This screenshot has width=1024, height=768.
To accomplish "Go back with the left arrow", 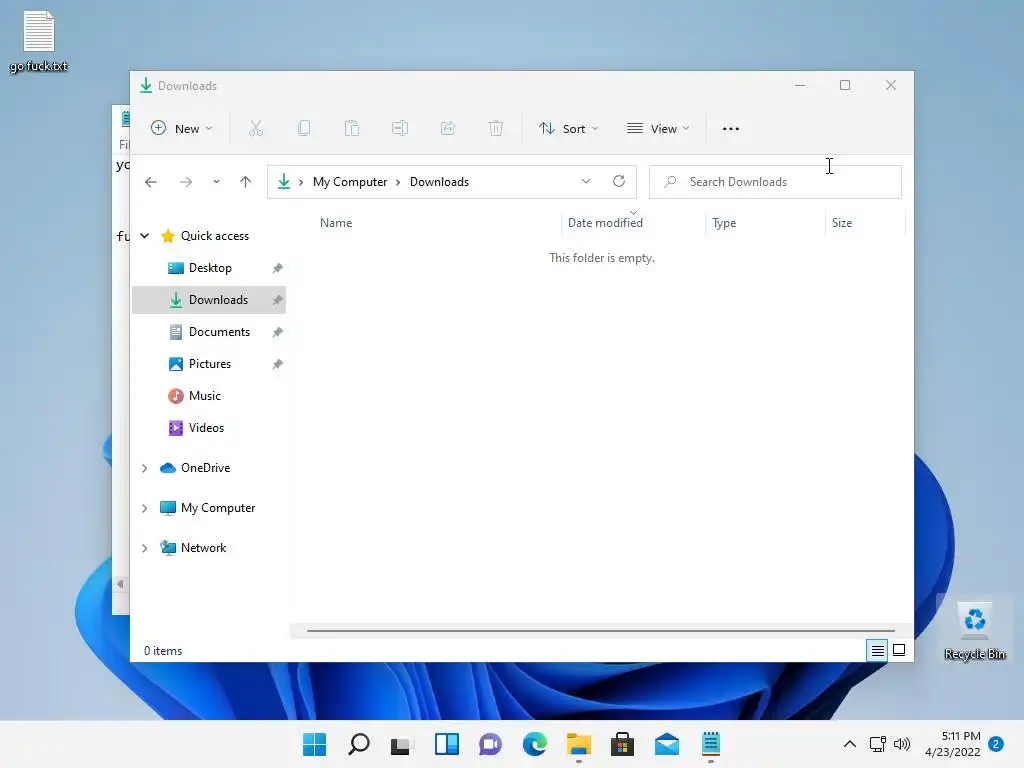I will pos(151,182).
